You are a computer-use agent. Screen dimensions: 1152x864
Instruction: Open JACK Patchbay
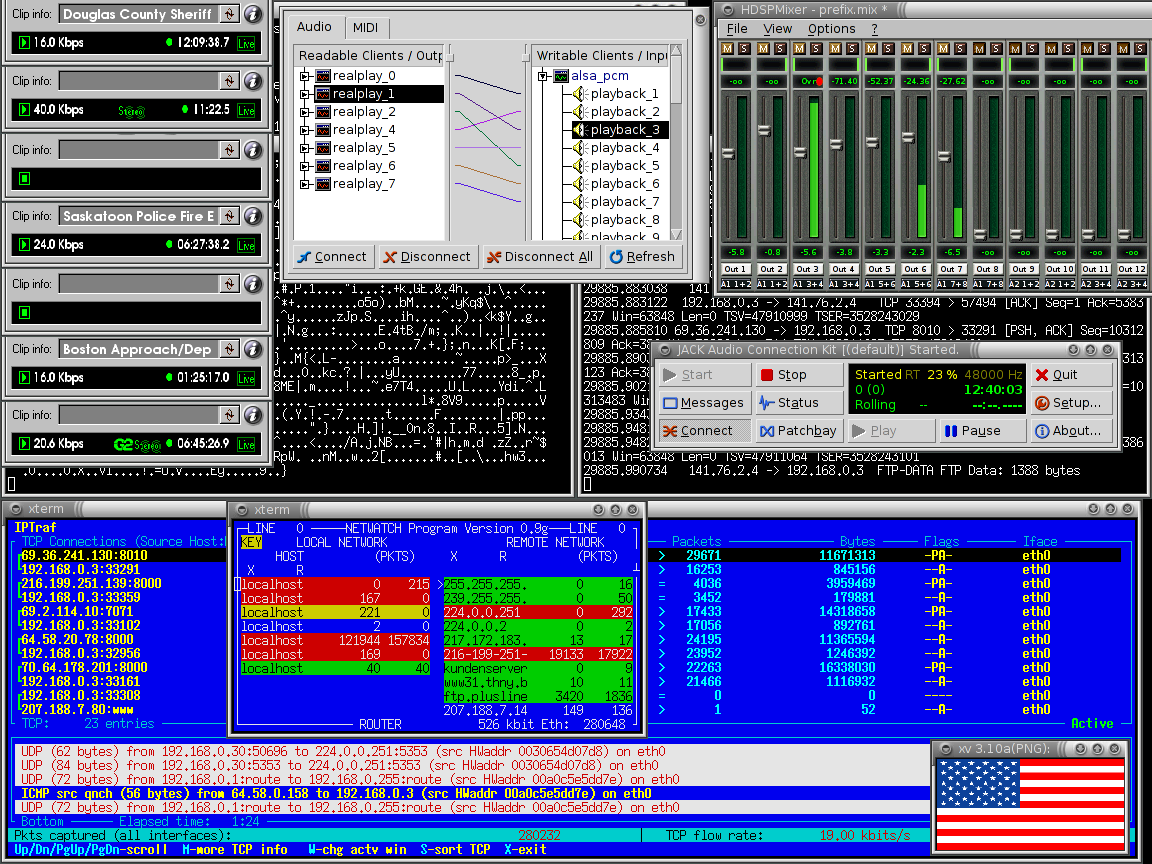point(798,431)
